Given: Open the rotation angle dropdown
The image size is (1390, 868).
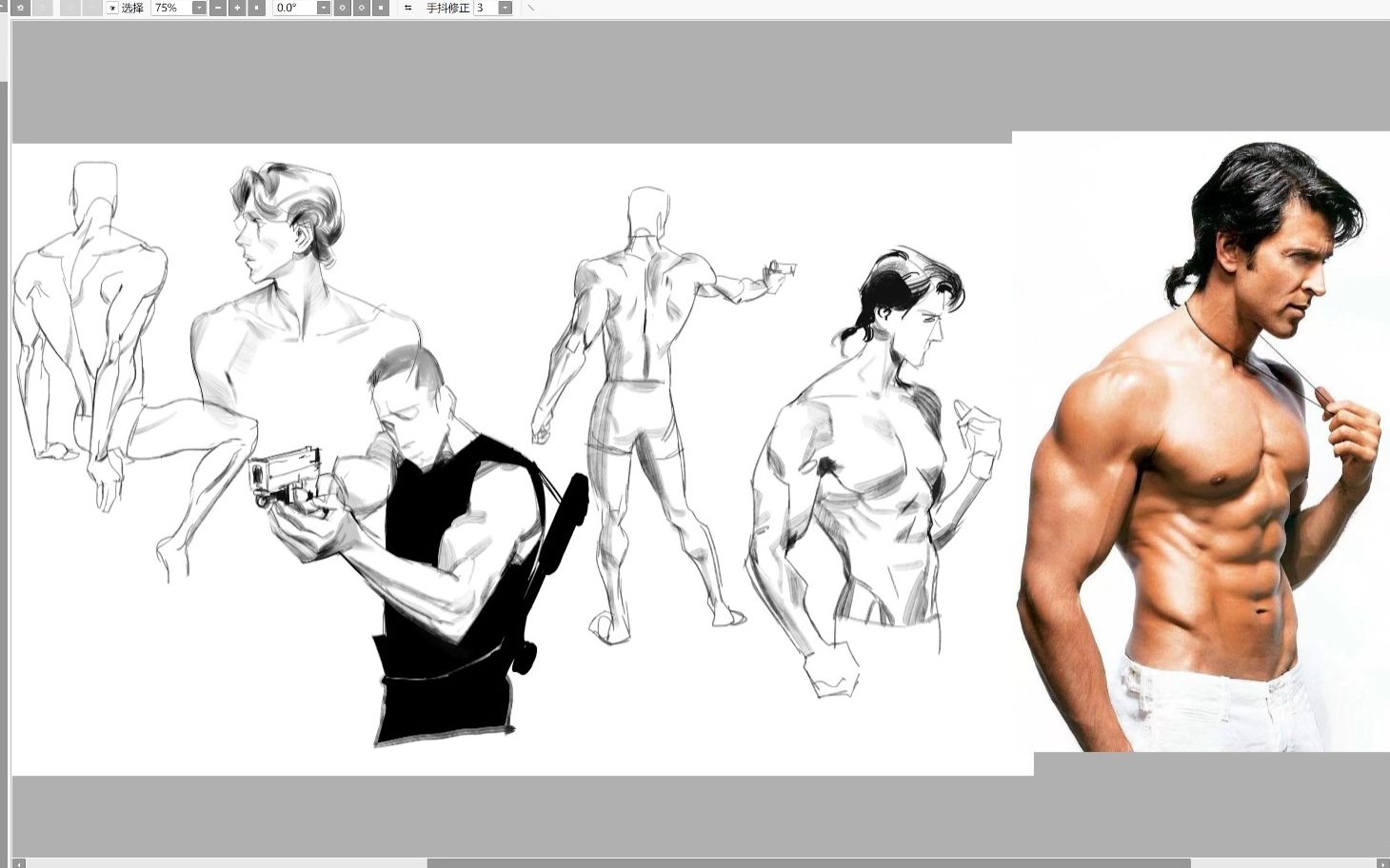Looking at the screenshot, I should pos(324,8).
